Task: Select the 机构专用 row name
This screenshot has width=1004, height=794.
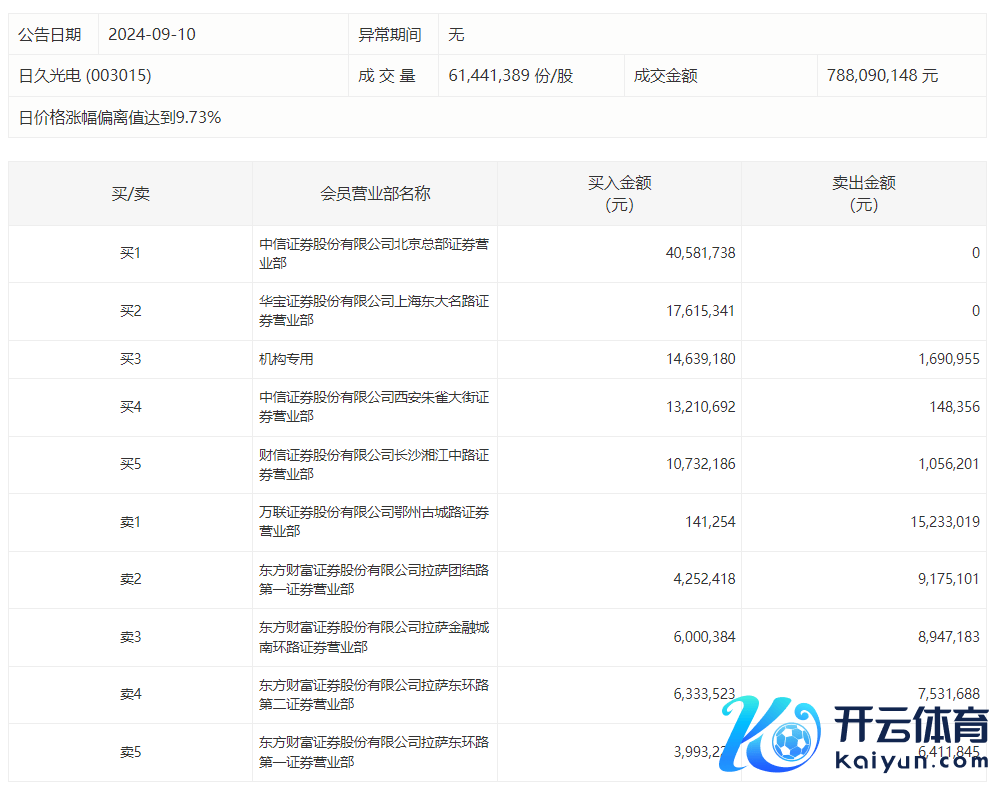Action: (x=286, y=359)
